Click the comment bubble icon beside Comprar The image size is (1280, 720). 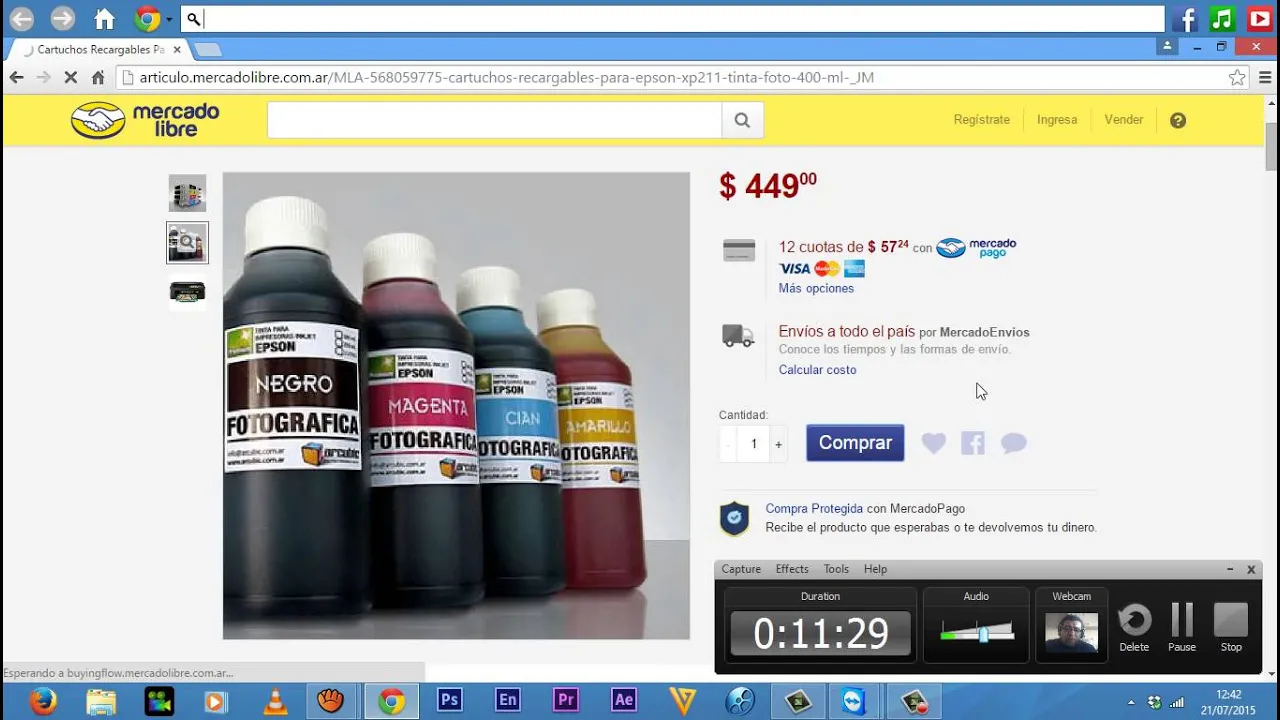[1014, 443]
